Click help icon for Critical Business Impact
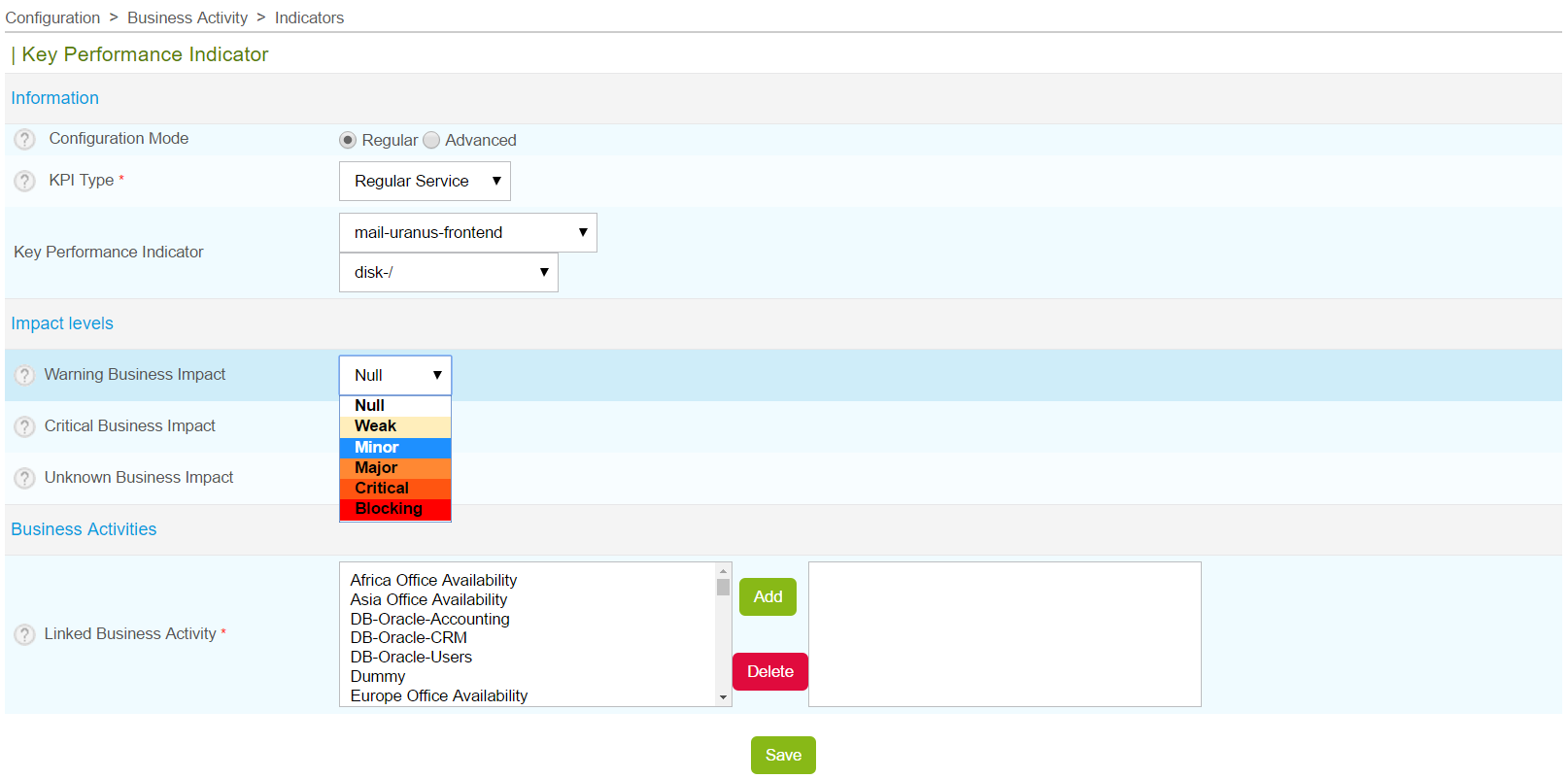The width and height of the screenshot is (1568, 779). [25, 426]
